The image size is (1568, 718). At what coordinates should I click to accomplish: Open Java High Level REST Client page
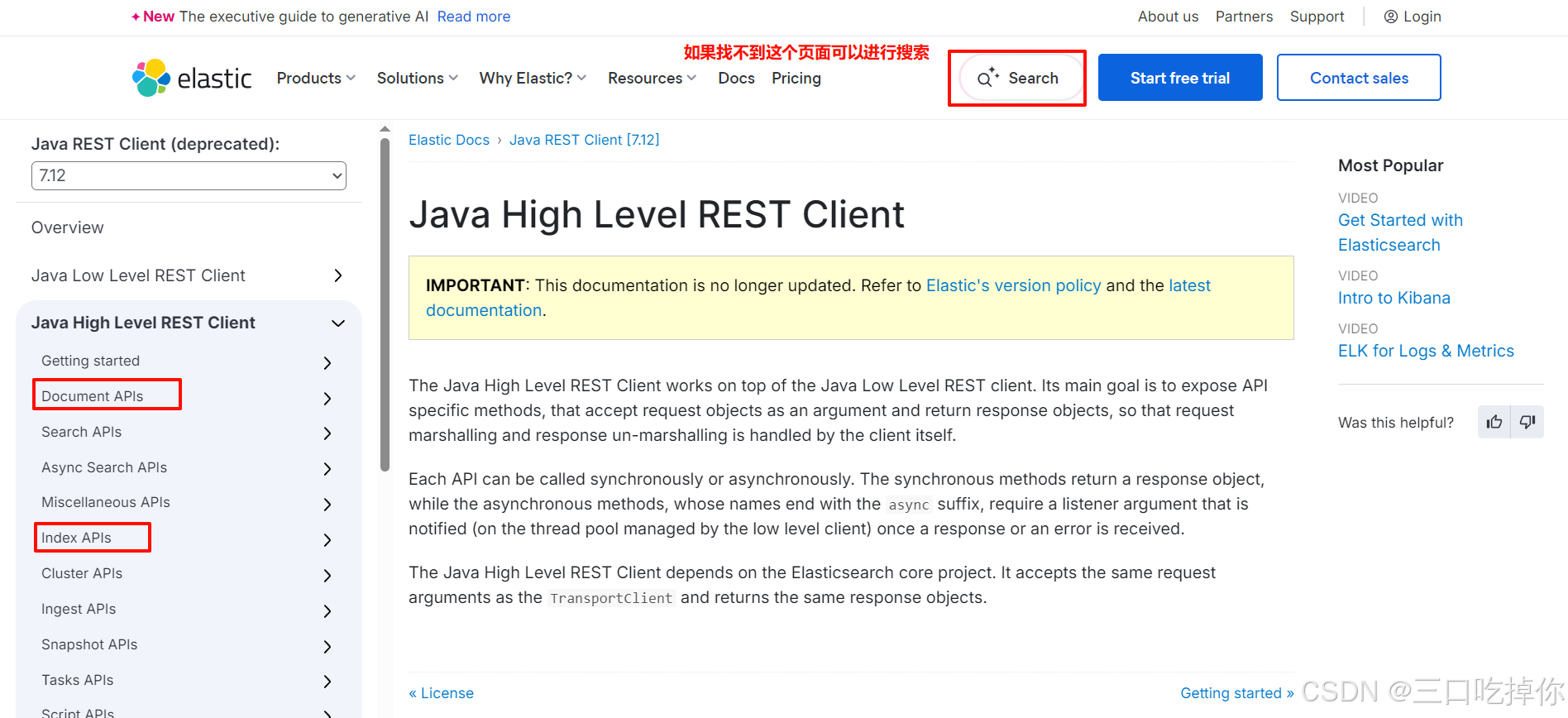pyautogui.click(x=143, y=323)
